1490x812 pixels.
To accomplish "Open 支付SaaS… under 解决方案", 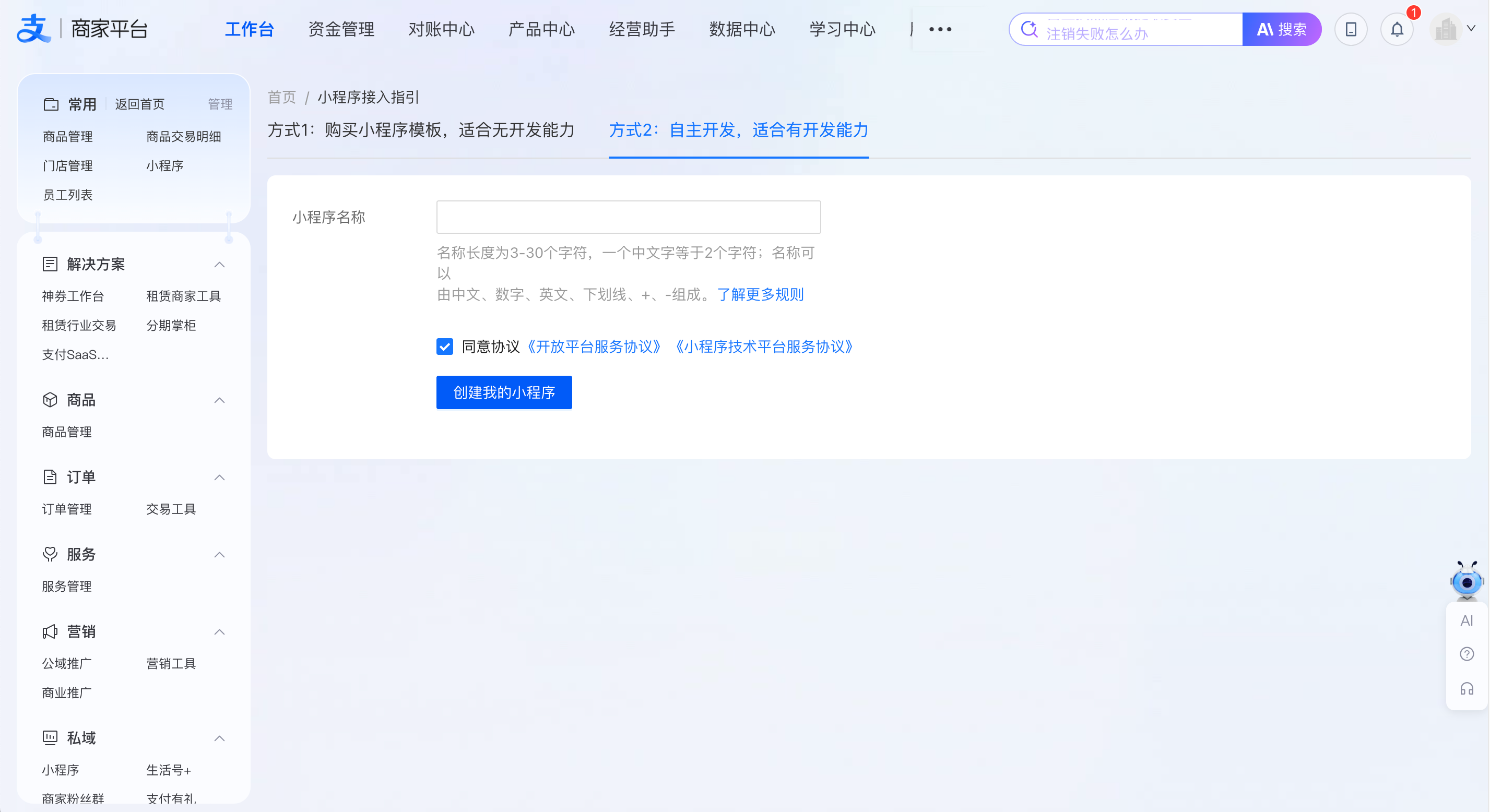I will click(75, 354).
